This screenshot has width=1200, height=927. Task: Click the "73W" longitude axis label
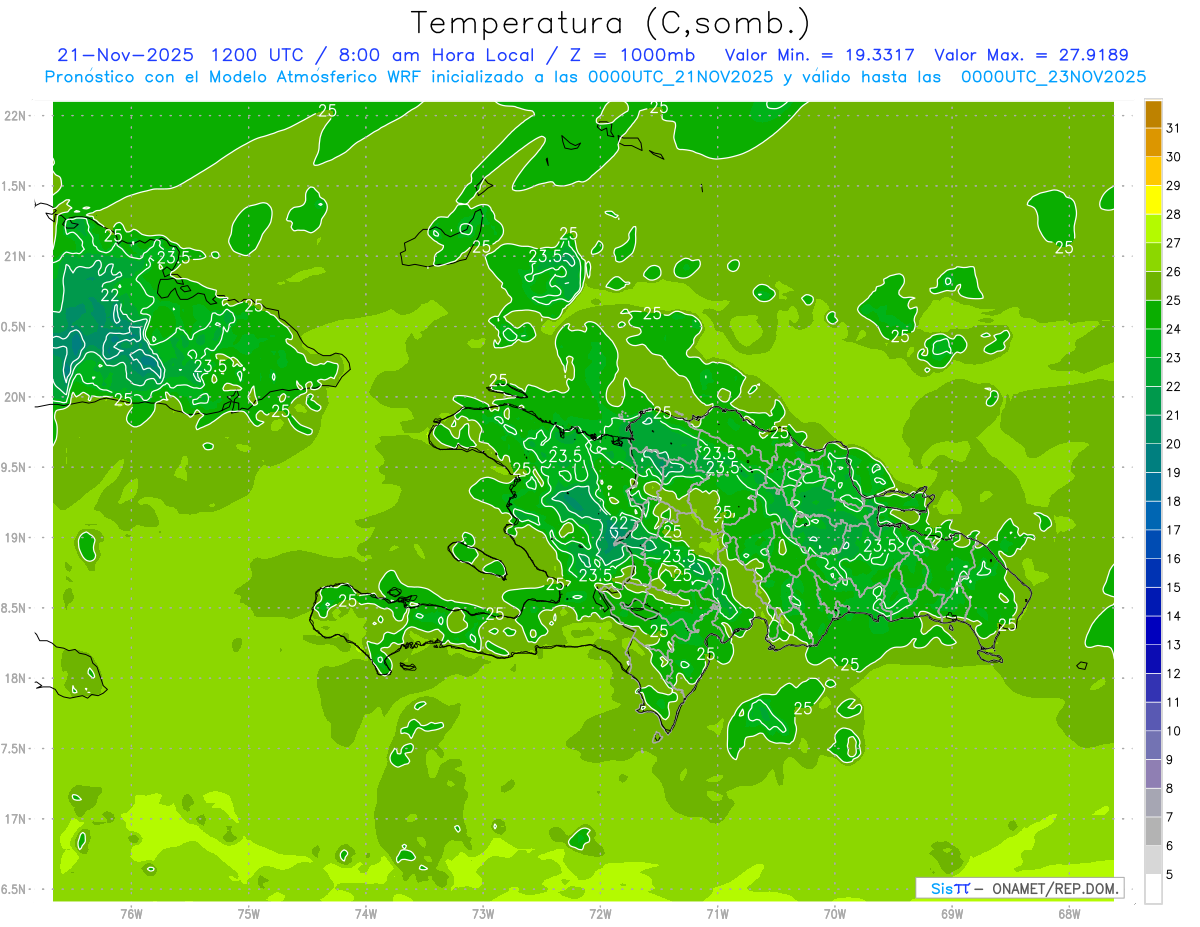tap(483, 914)
